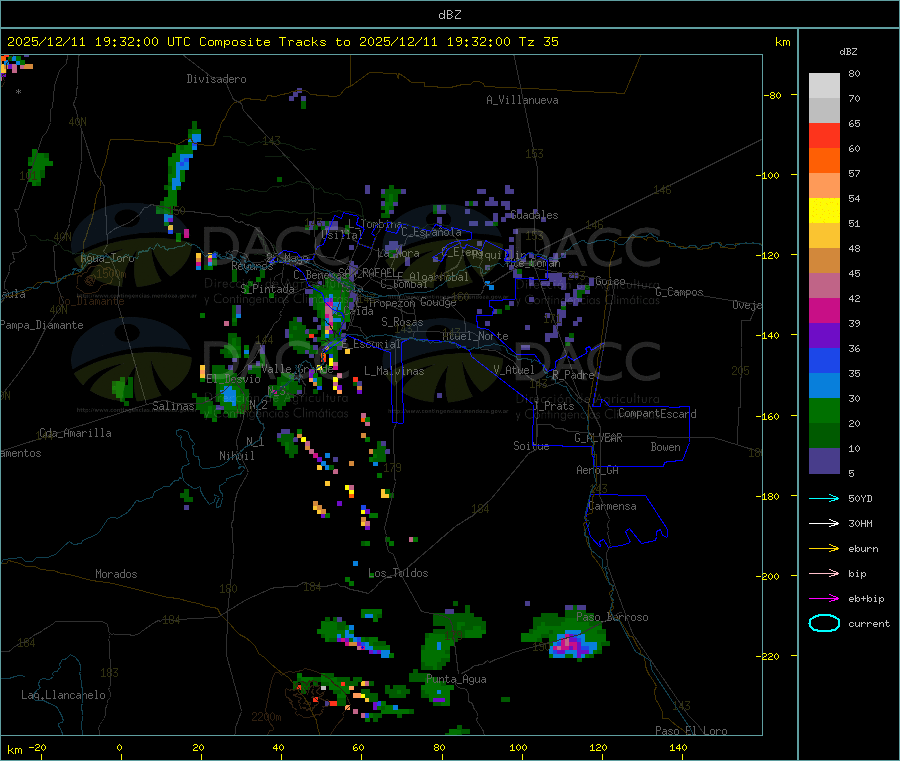The width and height of the screenshot is (900, 761).
Task: Click the 'G_ALVEAR' map label
Action: coord(598,438)
